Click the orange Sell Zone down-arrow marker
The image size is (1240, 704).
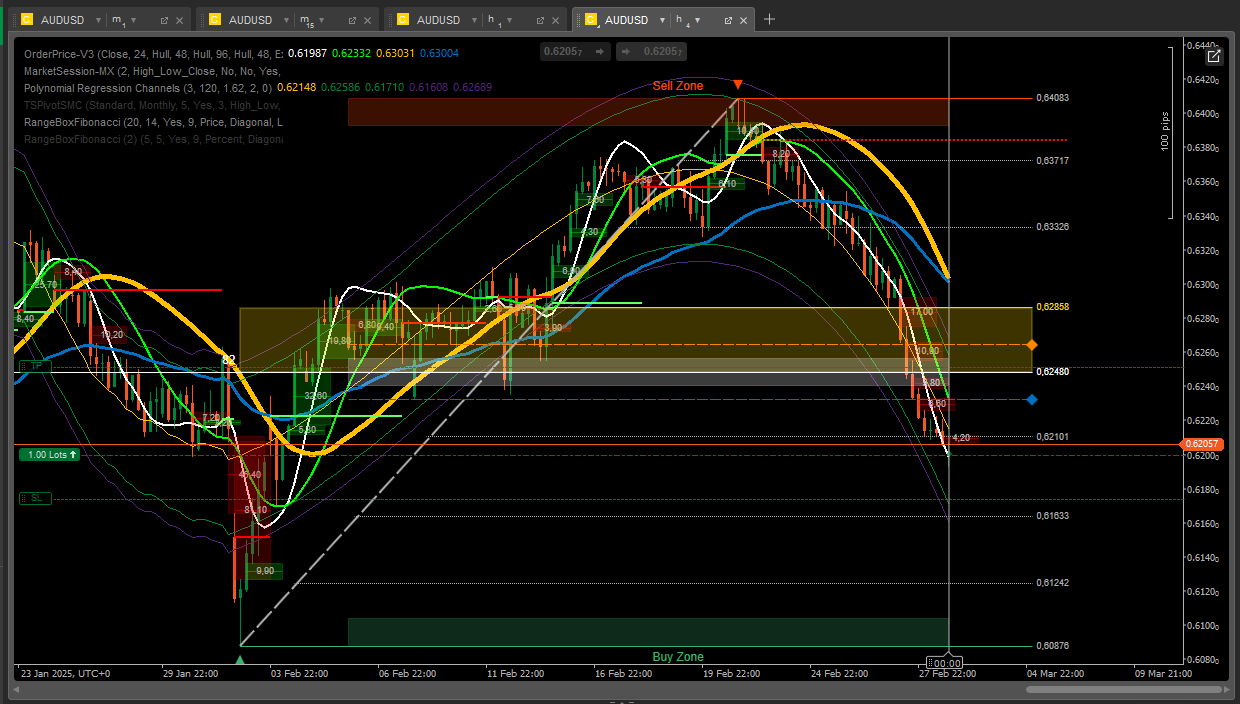[738, 86]
